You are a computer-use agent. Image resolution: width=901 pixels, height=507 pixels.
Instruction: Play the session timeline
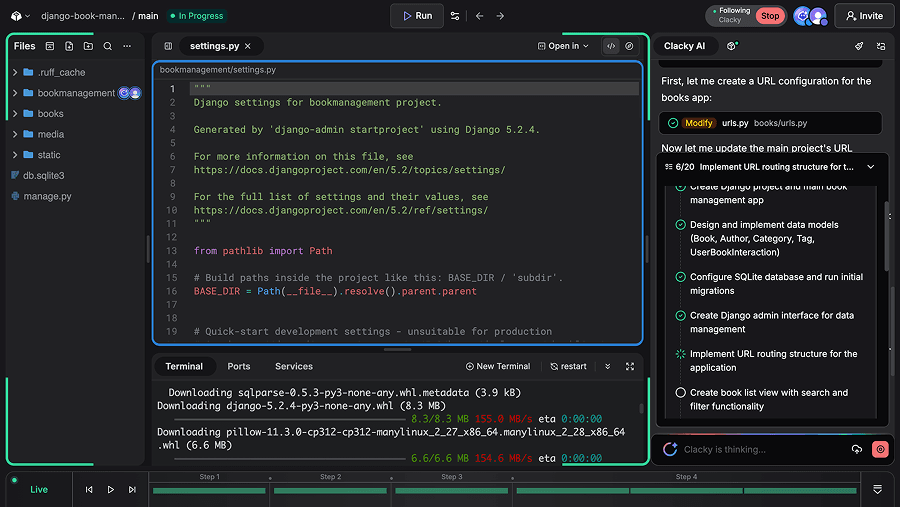(110, 490)
